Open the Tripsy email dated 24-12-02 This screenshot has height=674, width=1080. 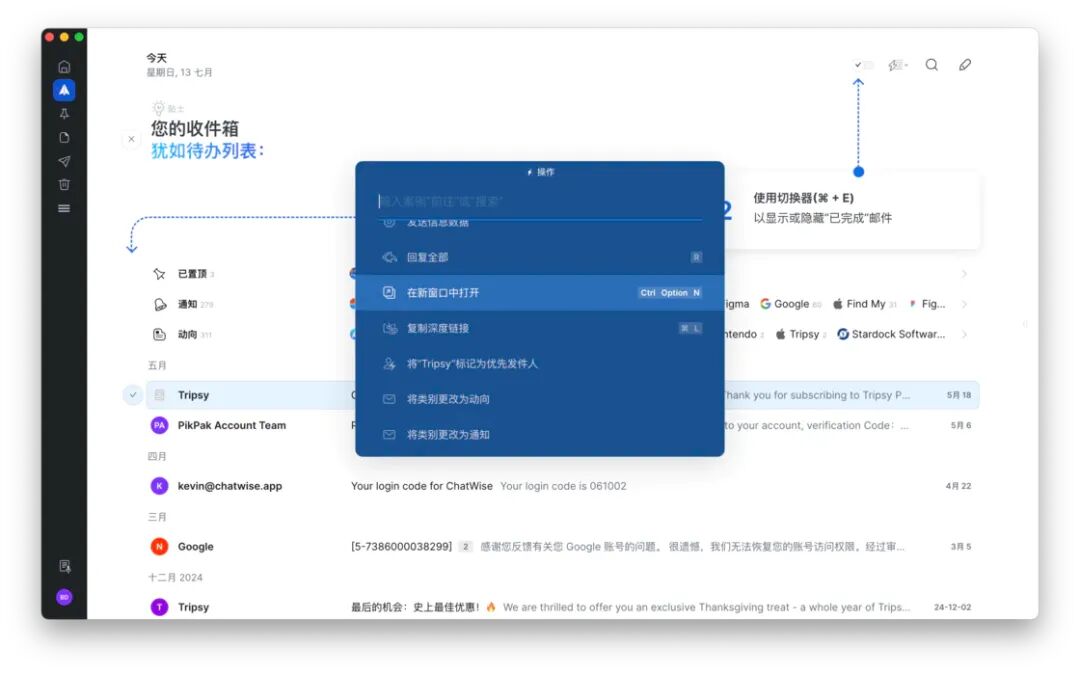click(563, 607)
